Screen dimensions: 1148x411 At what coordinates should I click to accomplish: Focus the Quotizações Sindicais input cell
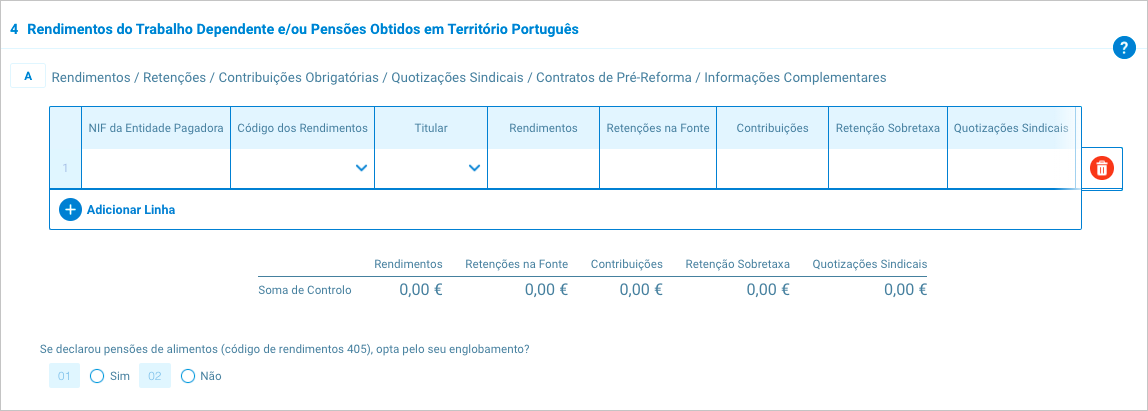(1010, 168)
